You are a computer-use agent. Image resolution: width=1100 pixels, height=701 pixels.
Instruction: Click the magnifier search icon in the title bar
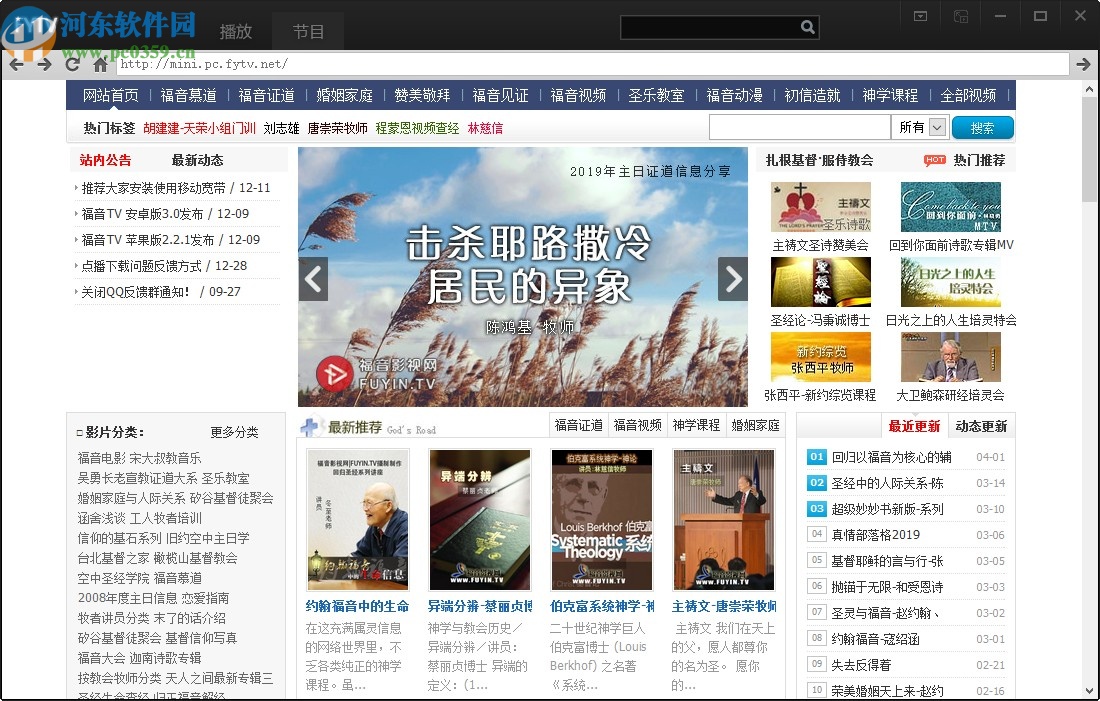point(808,27)
